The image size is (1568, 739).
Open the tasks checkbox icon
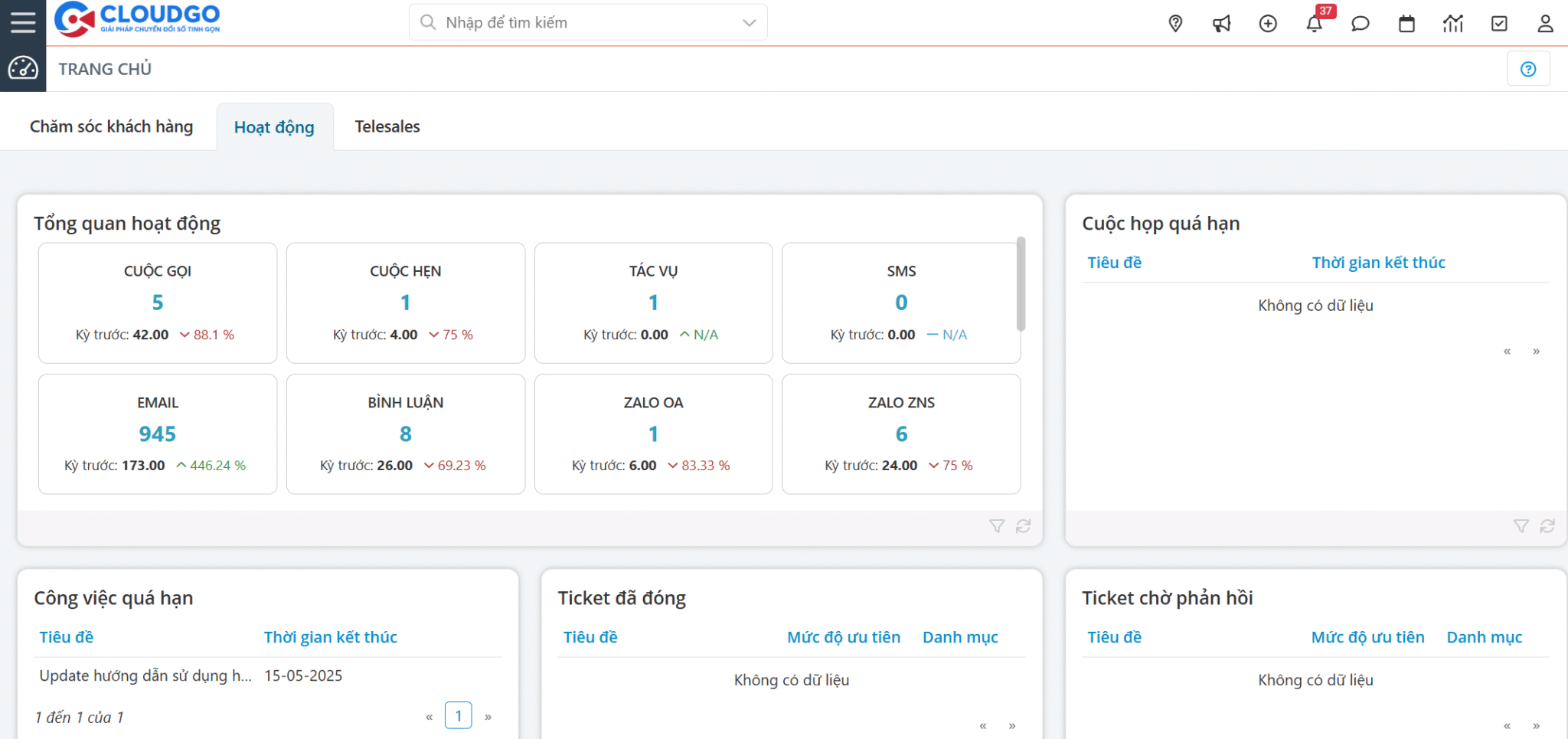[x=1499, y=24]
